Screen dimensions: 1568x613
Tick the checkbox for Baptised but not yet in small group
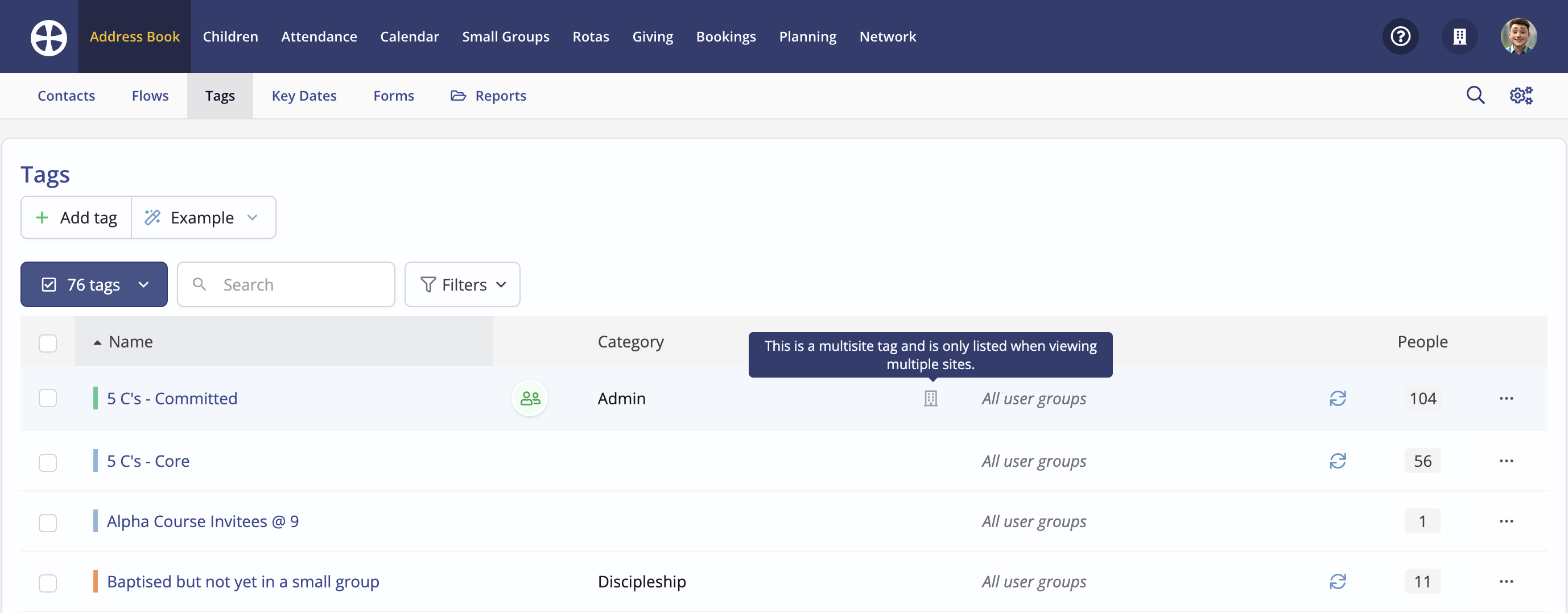47,583
